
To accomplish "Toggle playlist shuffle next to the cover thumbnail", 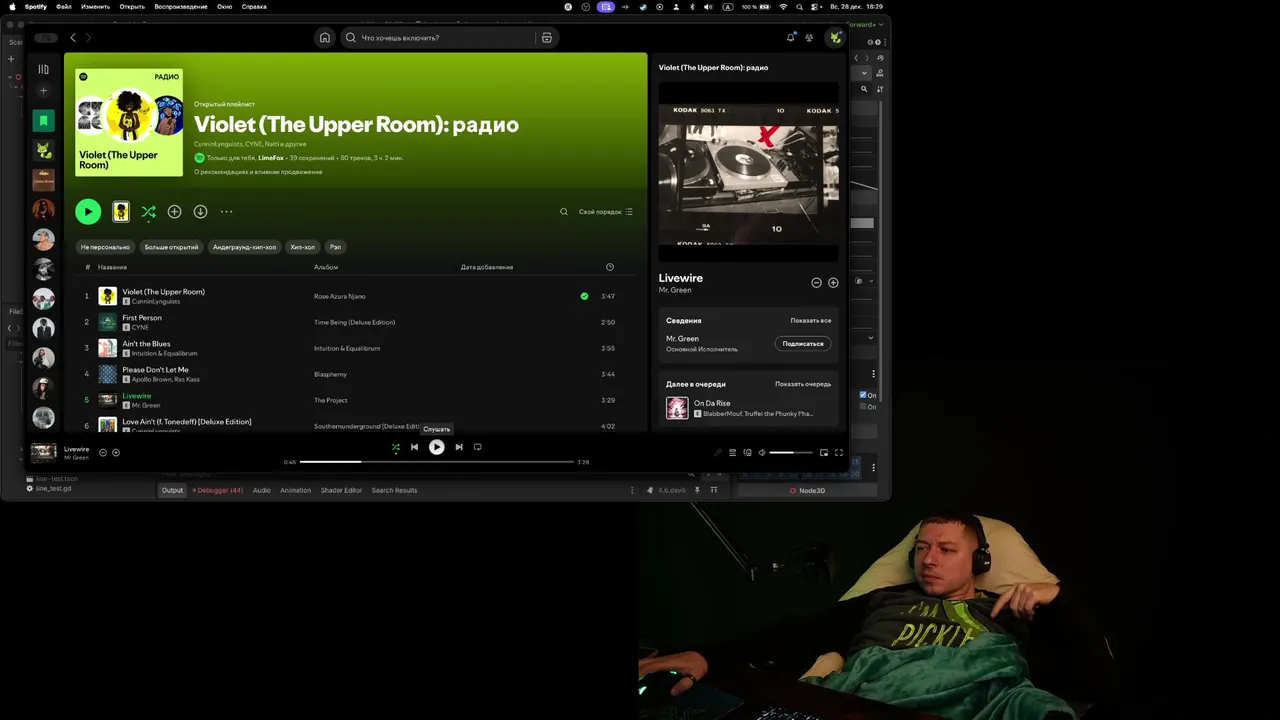I will click(x=148, y=212).
